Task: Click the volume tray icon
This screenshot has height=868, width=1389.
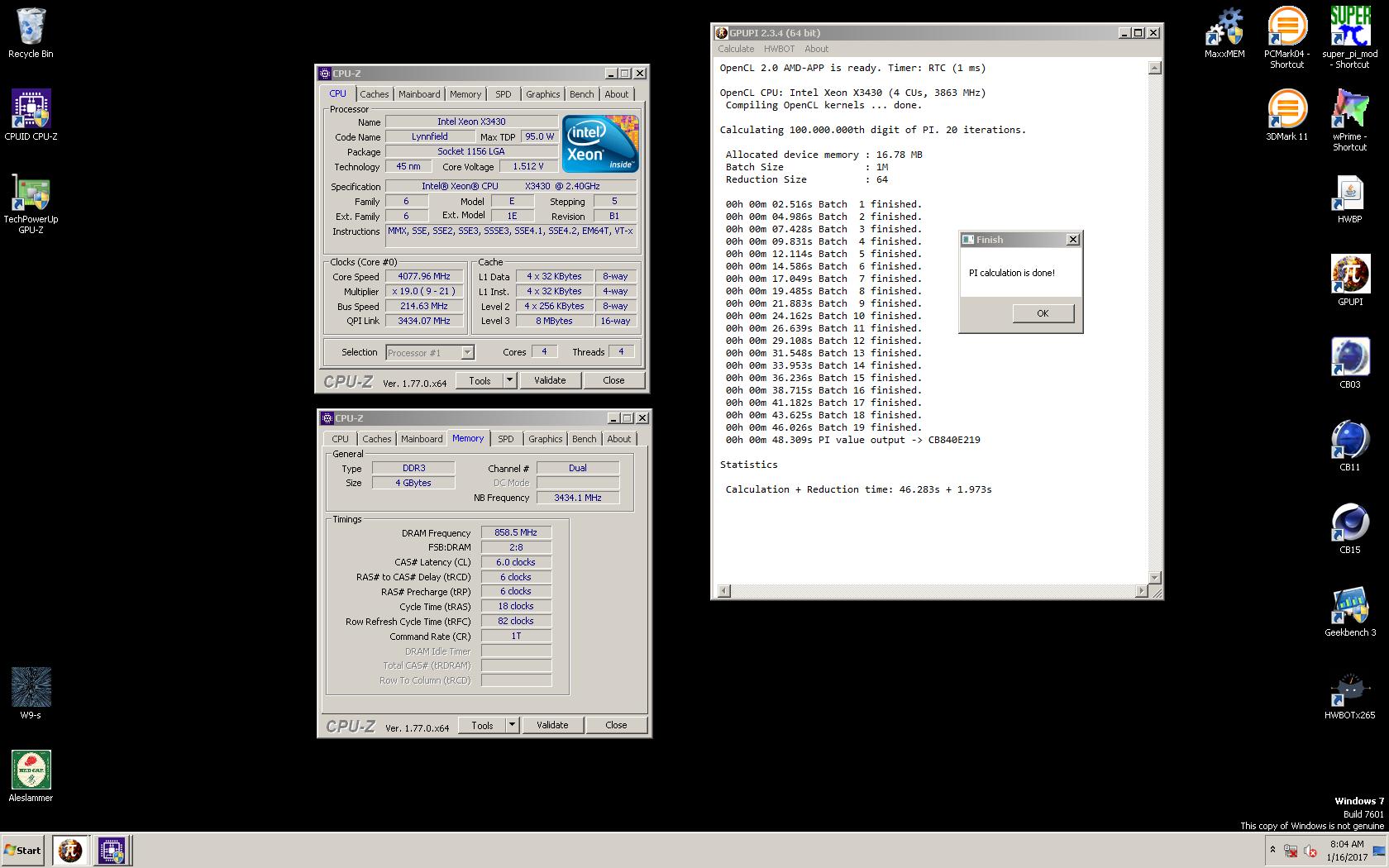Action: point(1310,851)
